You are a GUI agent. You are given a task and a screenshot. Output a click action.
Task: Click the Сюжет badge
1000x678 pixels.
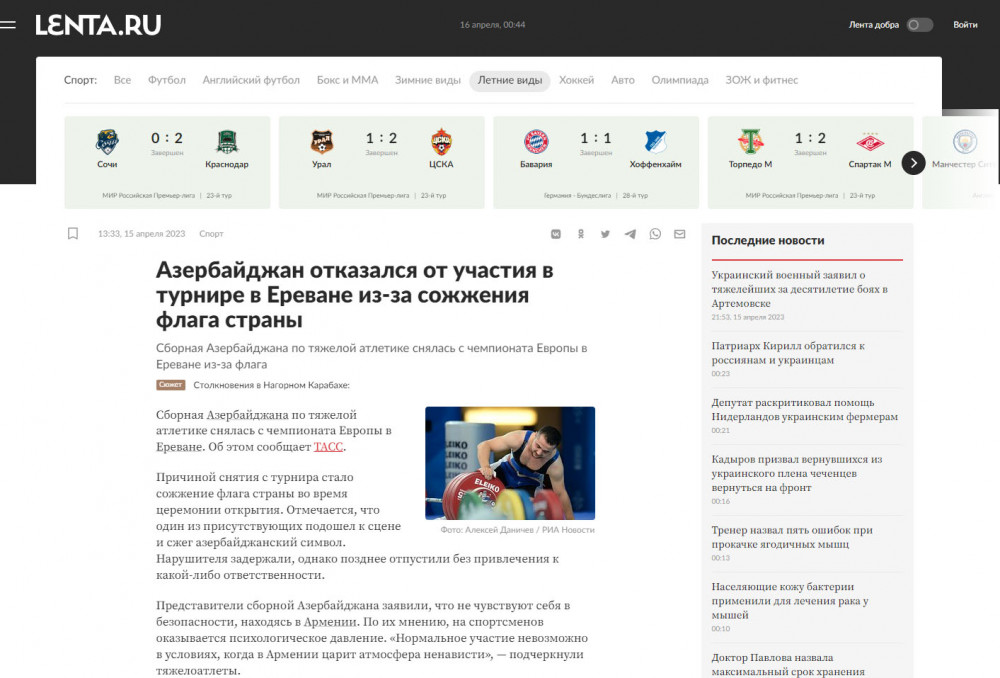point(171,385)
